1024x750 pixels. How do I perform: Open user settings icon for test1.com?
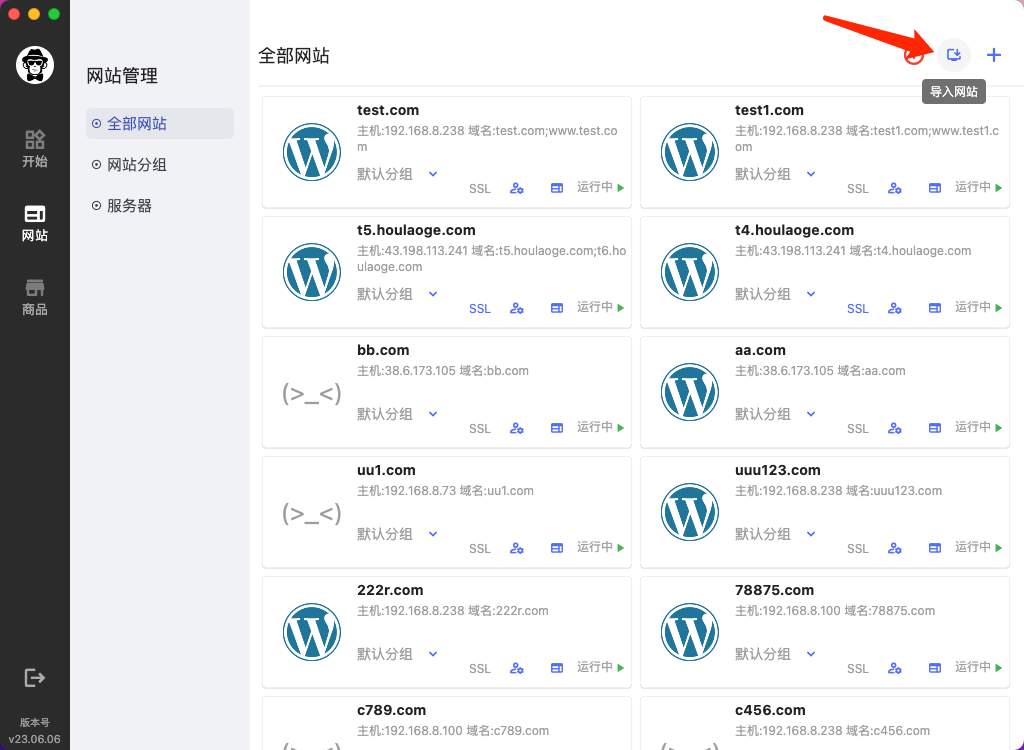pos(895,188)
